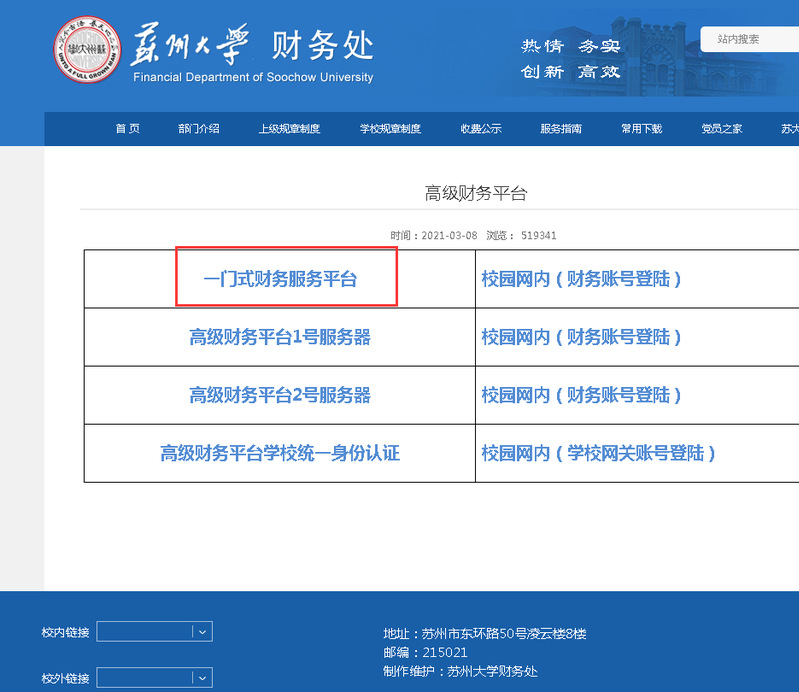This screenshot has height=692, width=799.
Task: Select 学校规章制度 in the navigation bar
Action: click(x=390, y=129)
